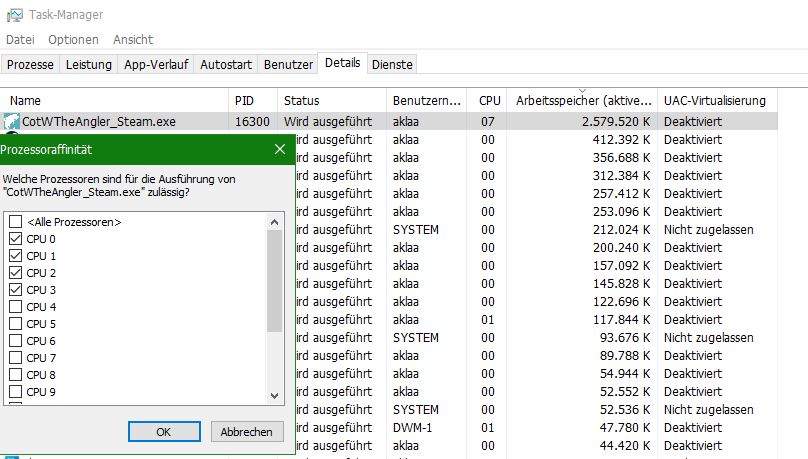Viewport: 808px width, 459px height.
Task: Select the row with 312.384 K memory
Action: [536, 176]
